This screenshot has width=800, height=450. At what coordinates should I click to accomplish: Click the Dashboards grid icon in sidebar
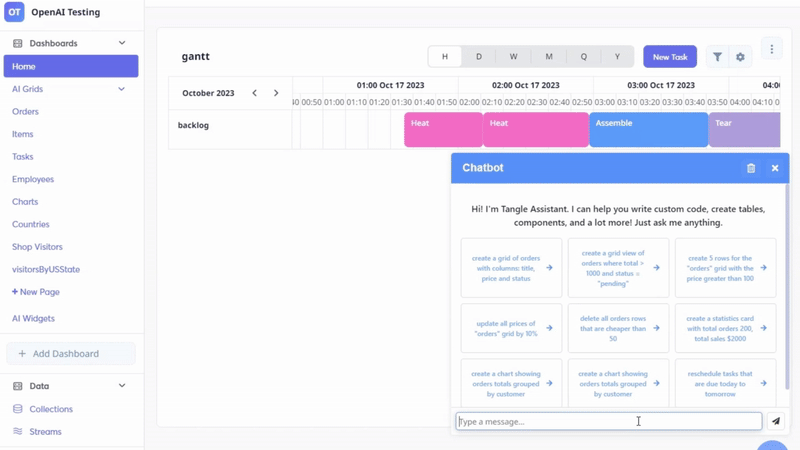tap(18, 43)
